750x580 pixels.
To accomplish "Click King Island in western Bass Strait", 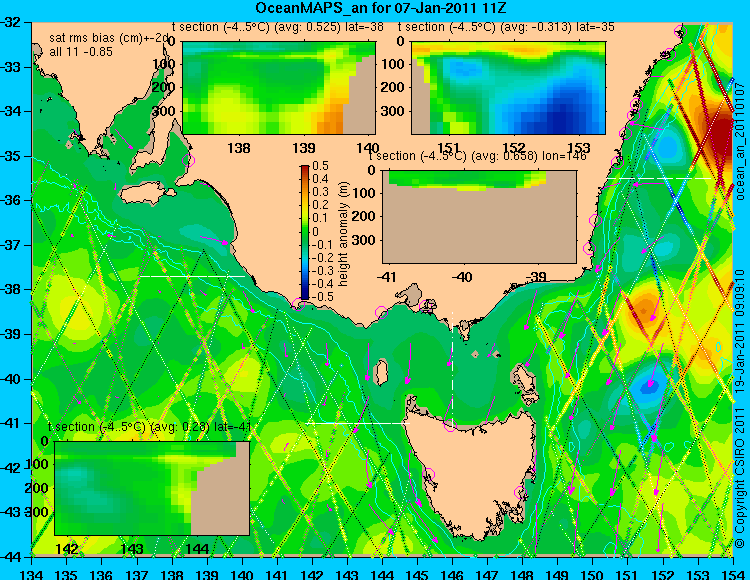I will [x=381, y=373].
